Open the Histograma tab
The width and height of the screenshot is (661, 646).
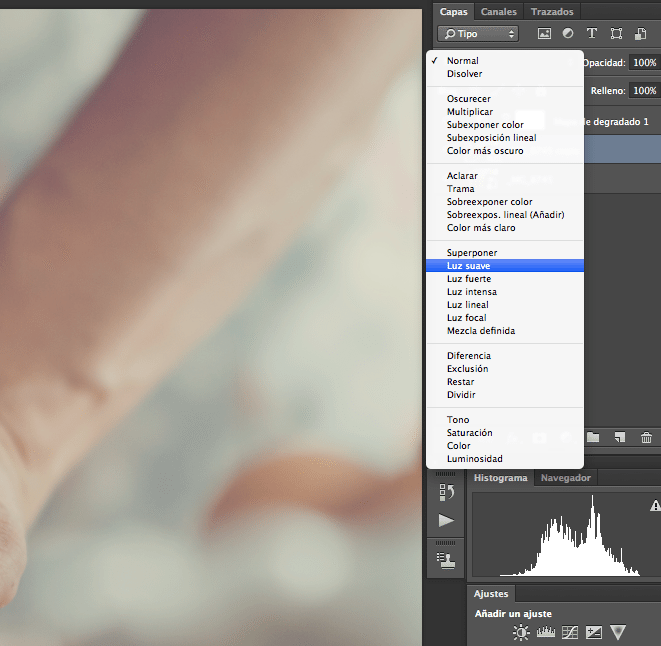[x=500, y=478]
